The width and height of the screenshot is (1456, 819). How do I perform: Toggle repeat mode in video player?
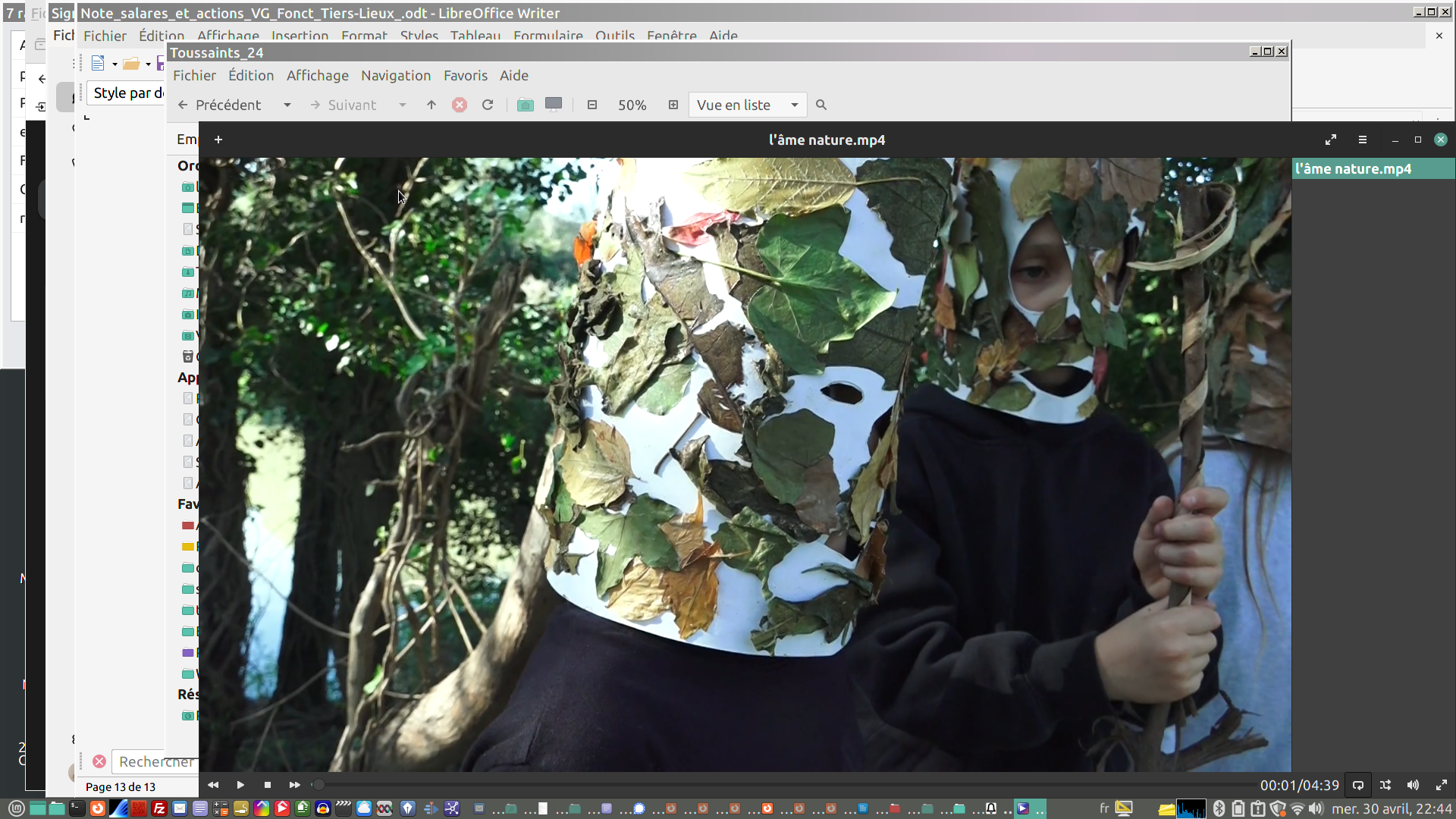pyautogui.click(x=1358, y=786)
